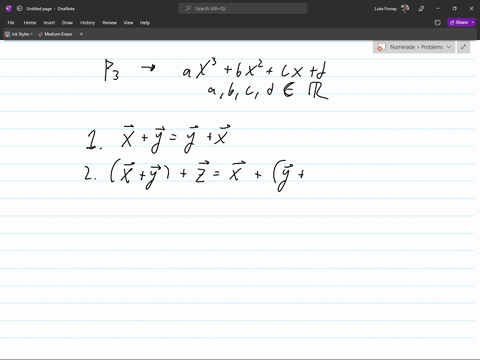The image size is (480, 360).
Task: Click the pen/ink mode icon in title bar
Action: (x=421, y=9)
